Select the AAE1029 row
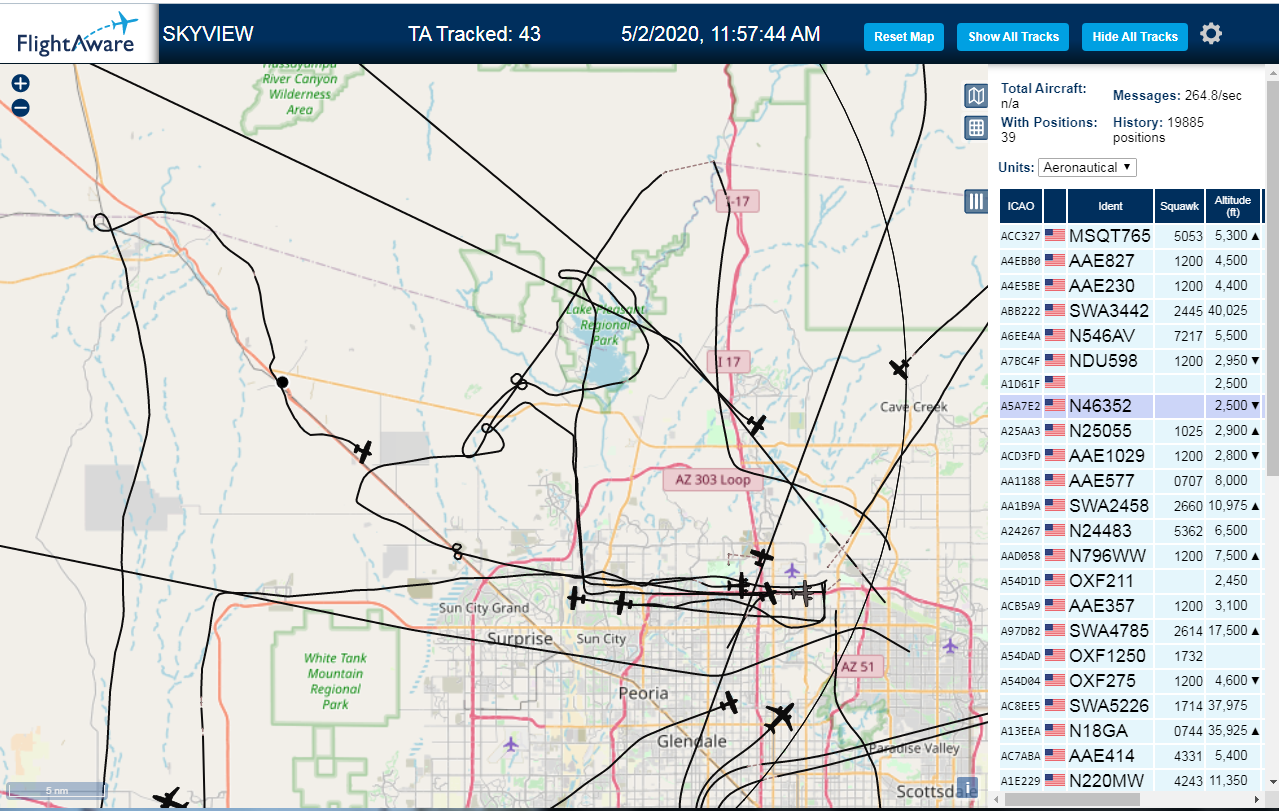 1131,456
